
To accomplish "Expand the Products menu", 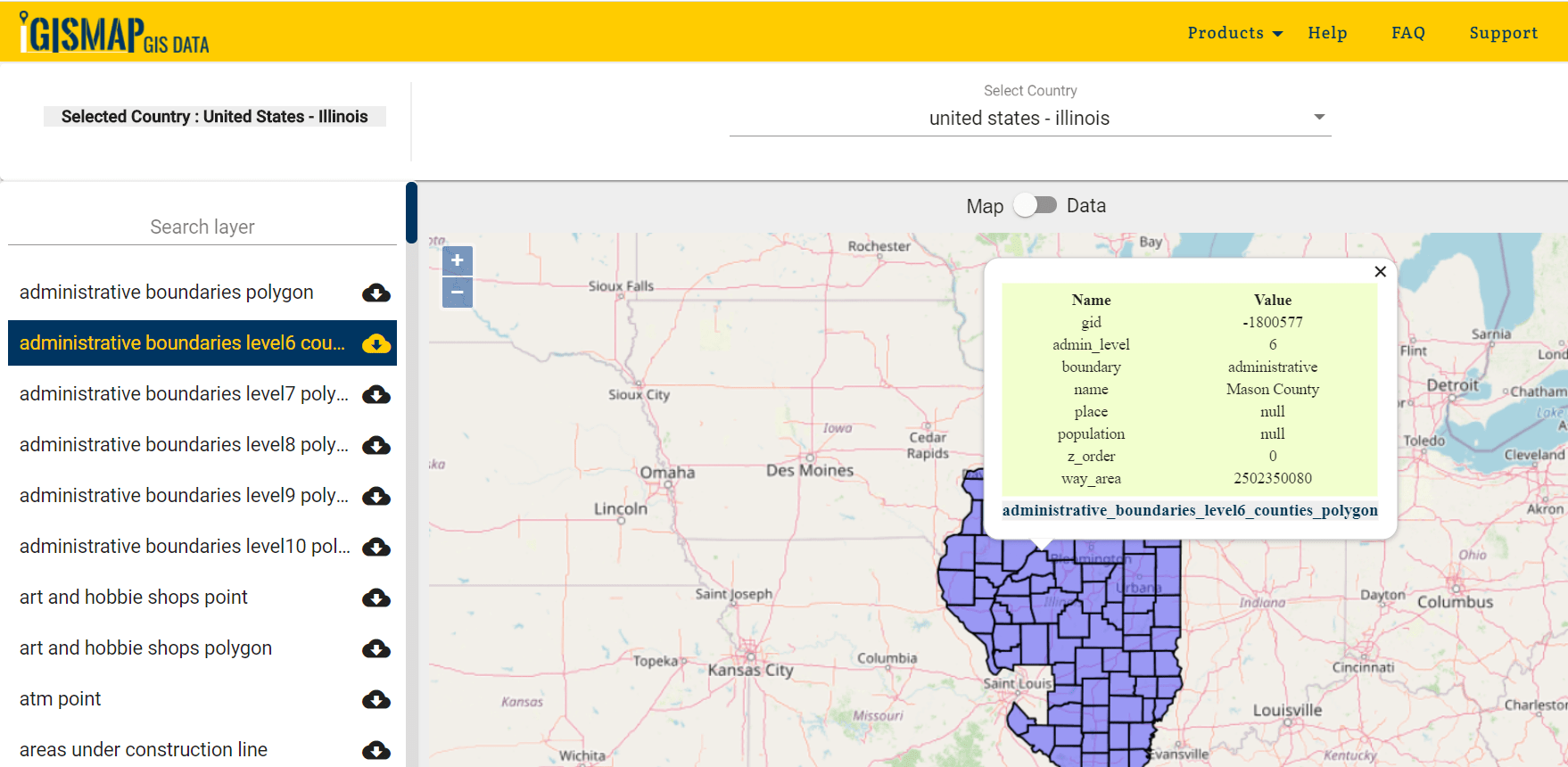I will click(1234, 33).
